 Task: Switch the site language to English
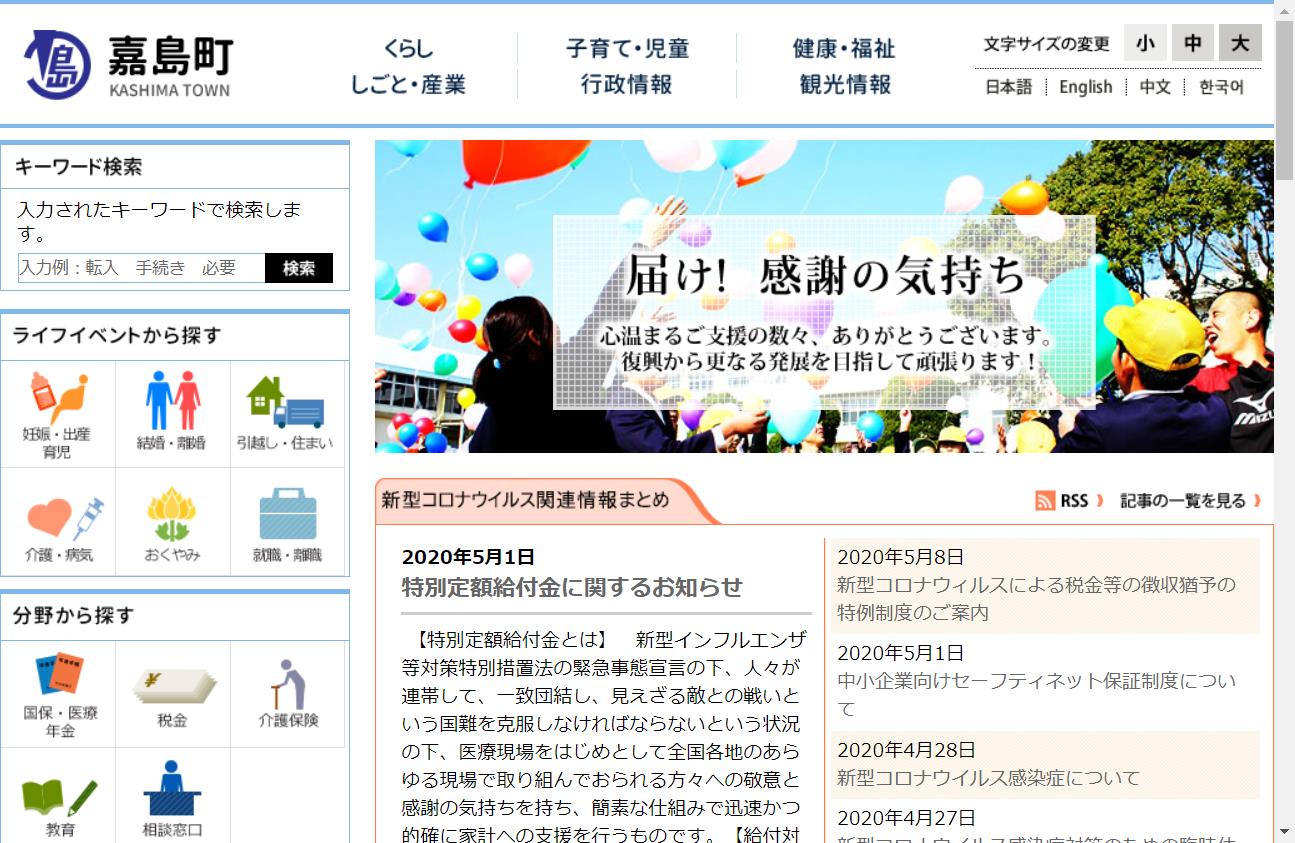[1085, 87]
